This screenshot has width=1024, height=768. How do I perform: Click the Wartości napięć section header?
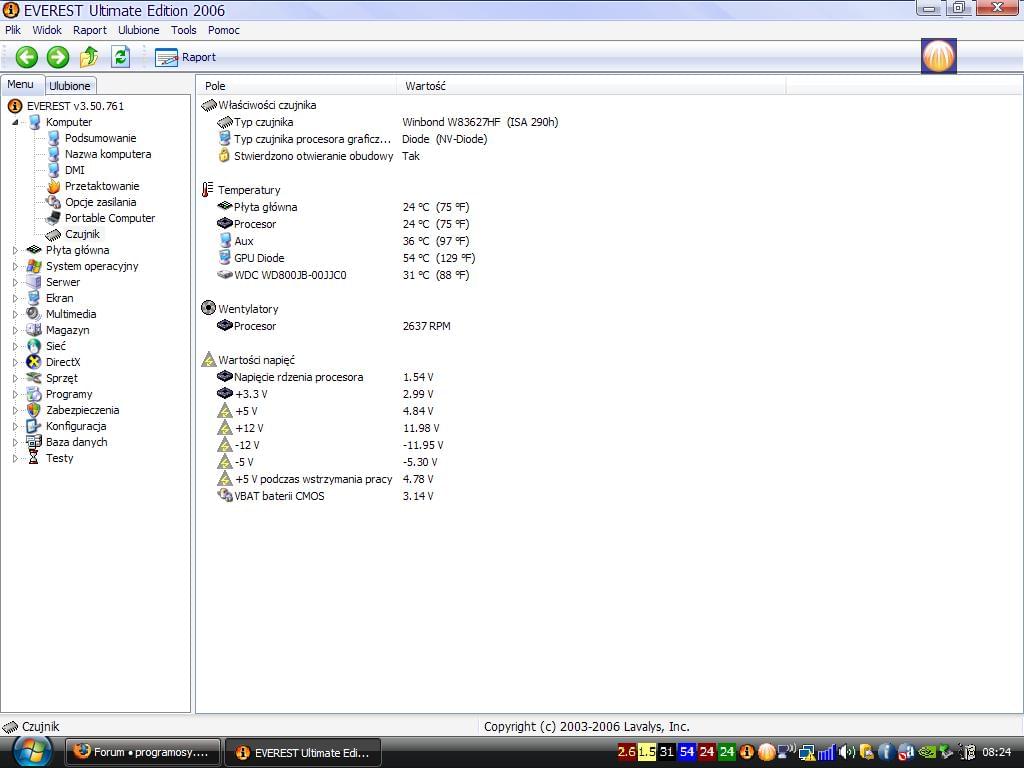pos(256,360)
